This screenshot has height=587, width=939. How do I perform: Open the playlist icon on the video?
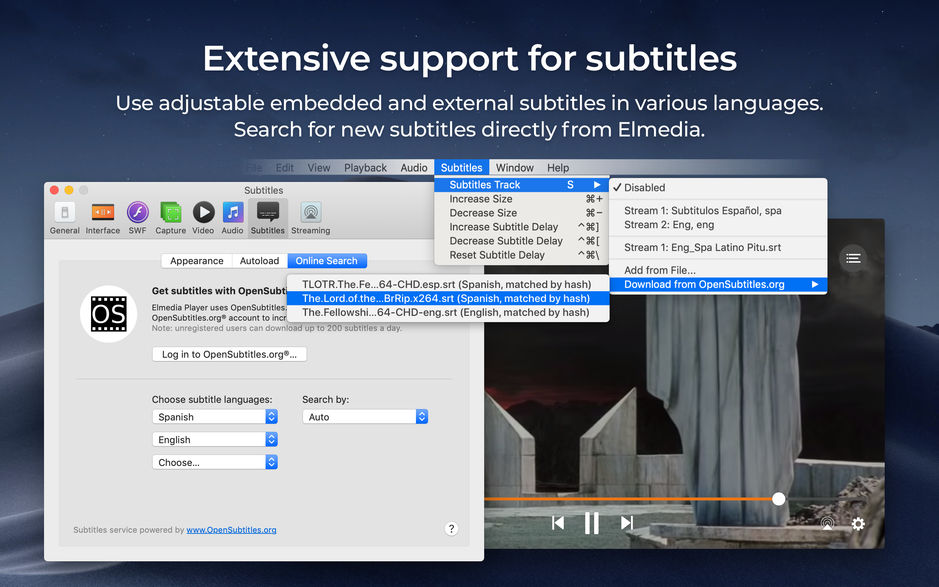pyautogui.click(x=853, y=258)
